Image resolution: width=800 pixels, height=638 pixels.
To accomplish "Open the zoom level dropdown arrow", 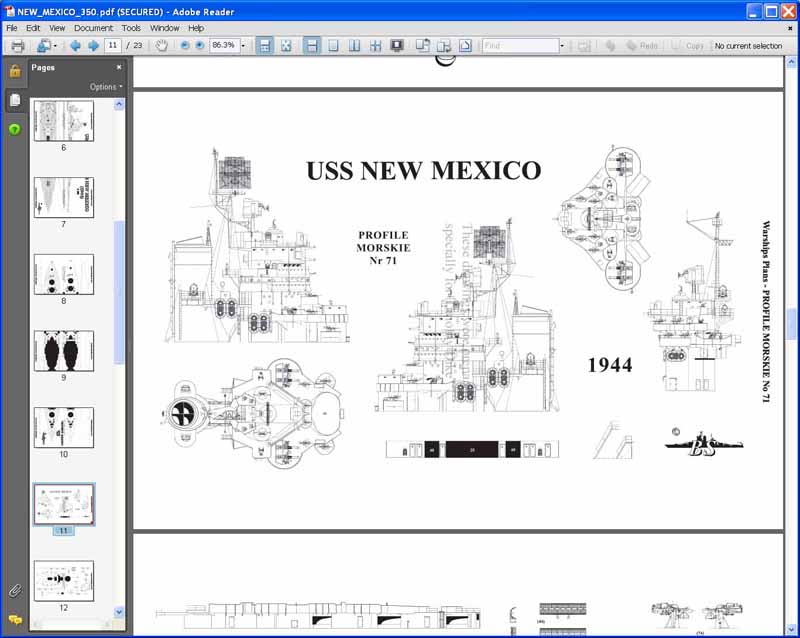I will [x=243, y=46].
